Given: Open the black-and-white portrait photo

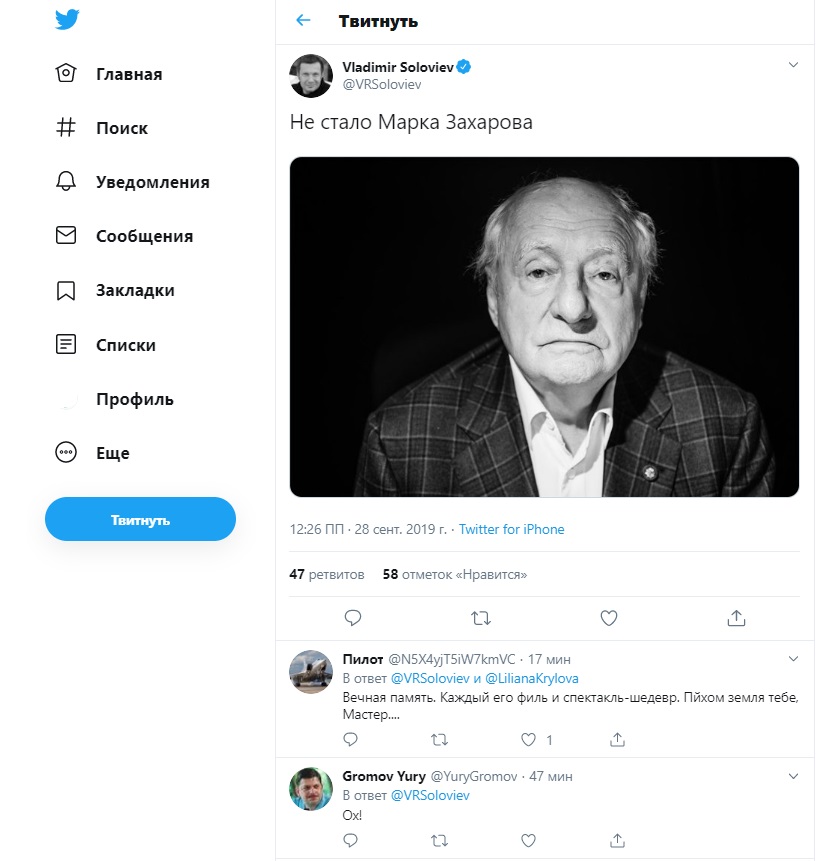Looking at the screenshot, I should [x=544, y=327].
